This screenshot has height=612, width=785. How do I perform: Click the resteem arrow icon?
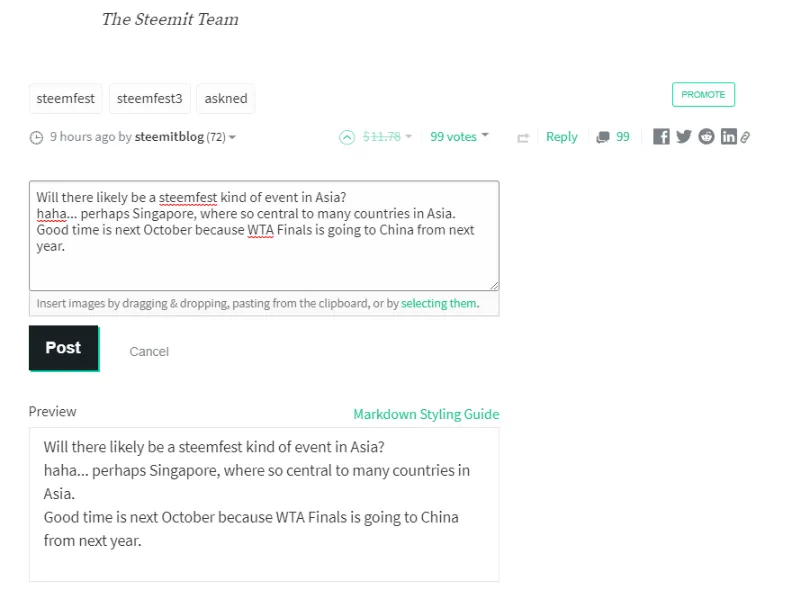coord(523,138)
